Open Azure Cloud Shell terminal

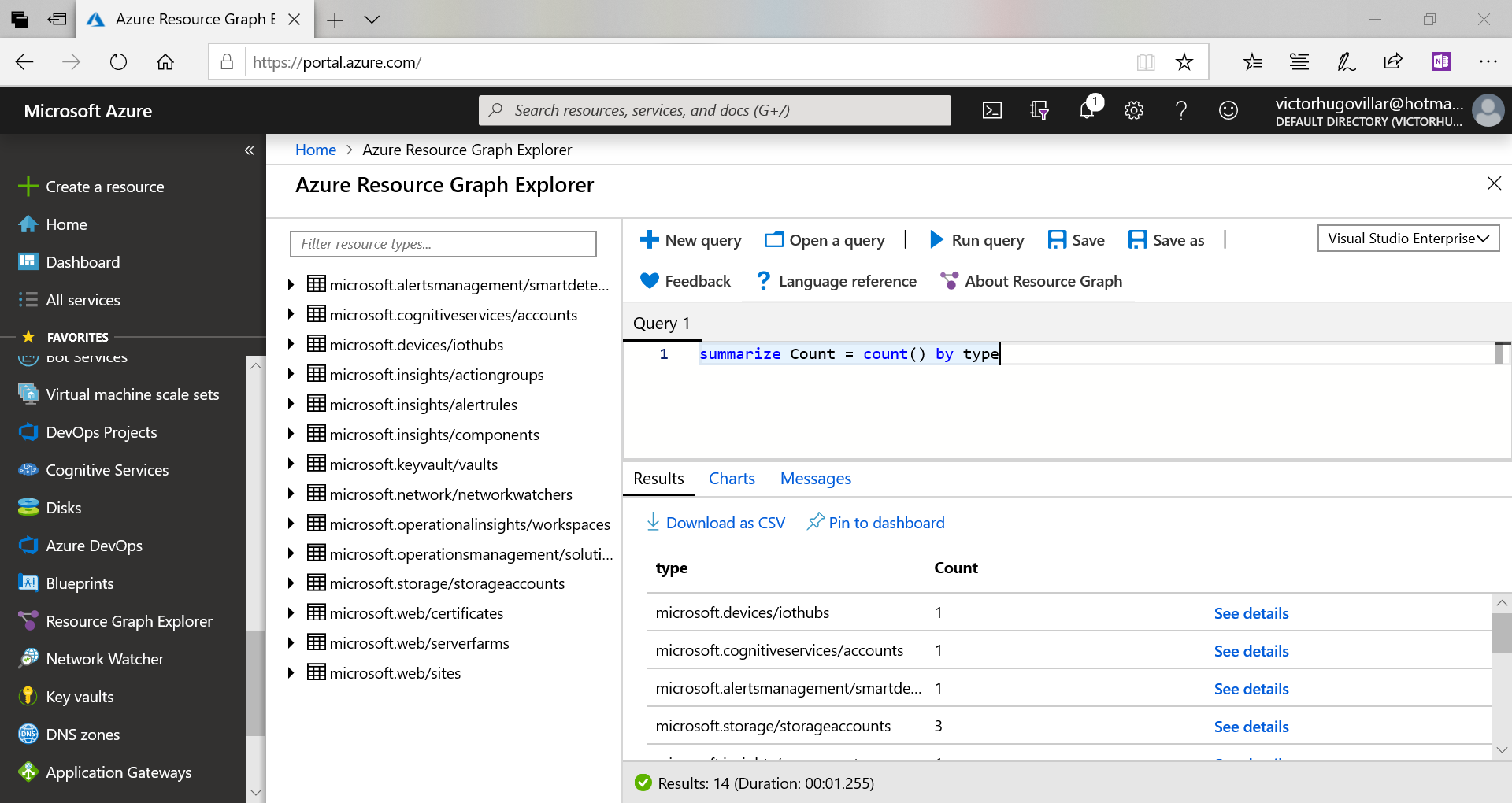click(x=992, y=110)
